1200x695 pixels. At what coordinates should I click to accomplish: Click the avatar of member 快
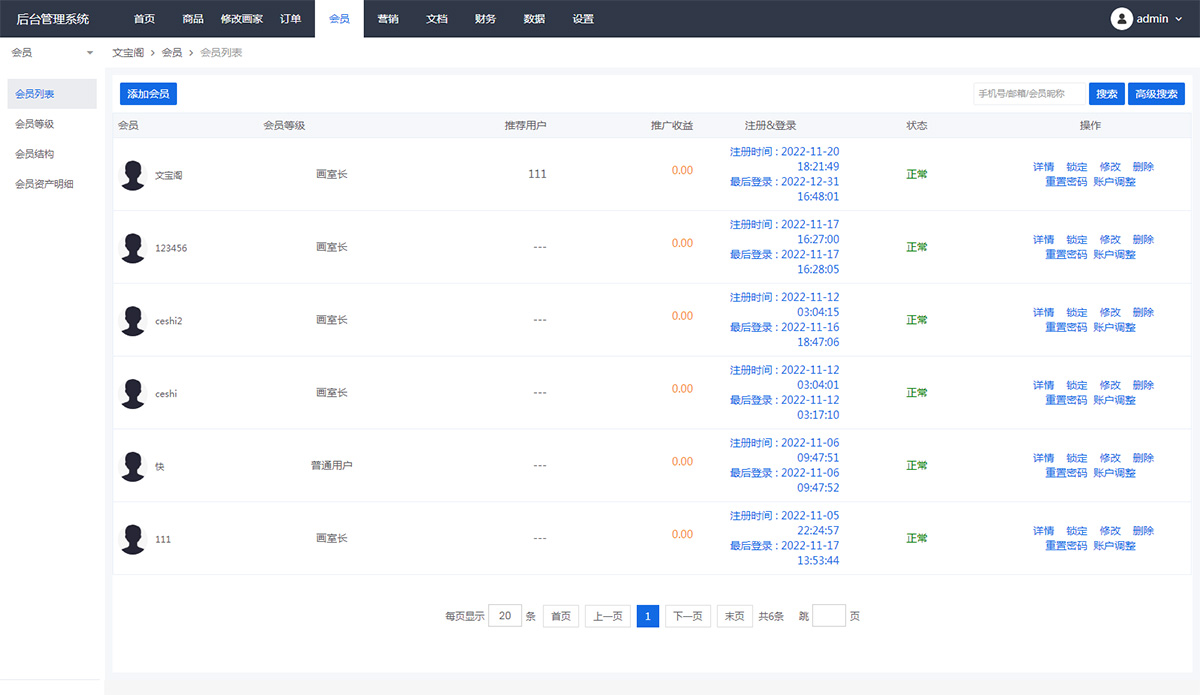point(133,466)
